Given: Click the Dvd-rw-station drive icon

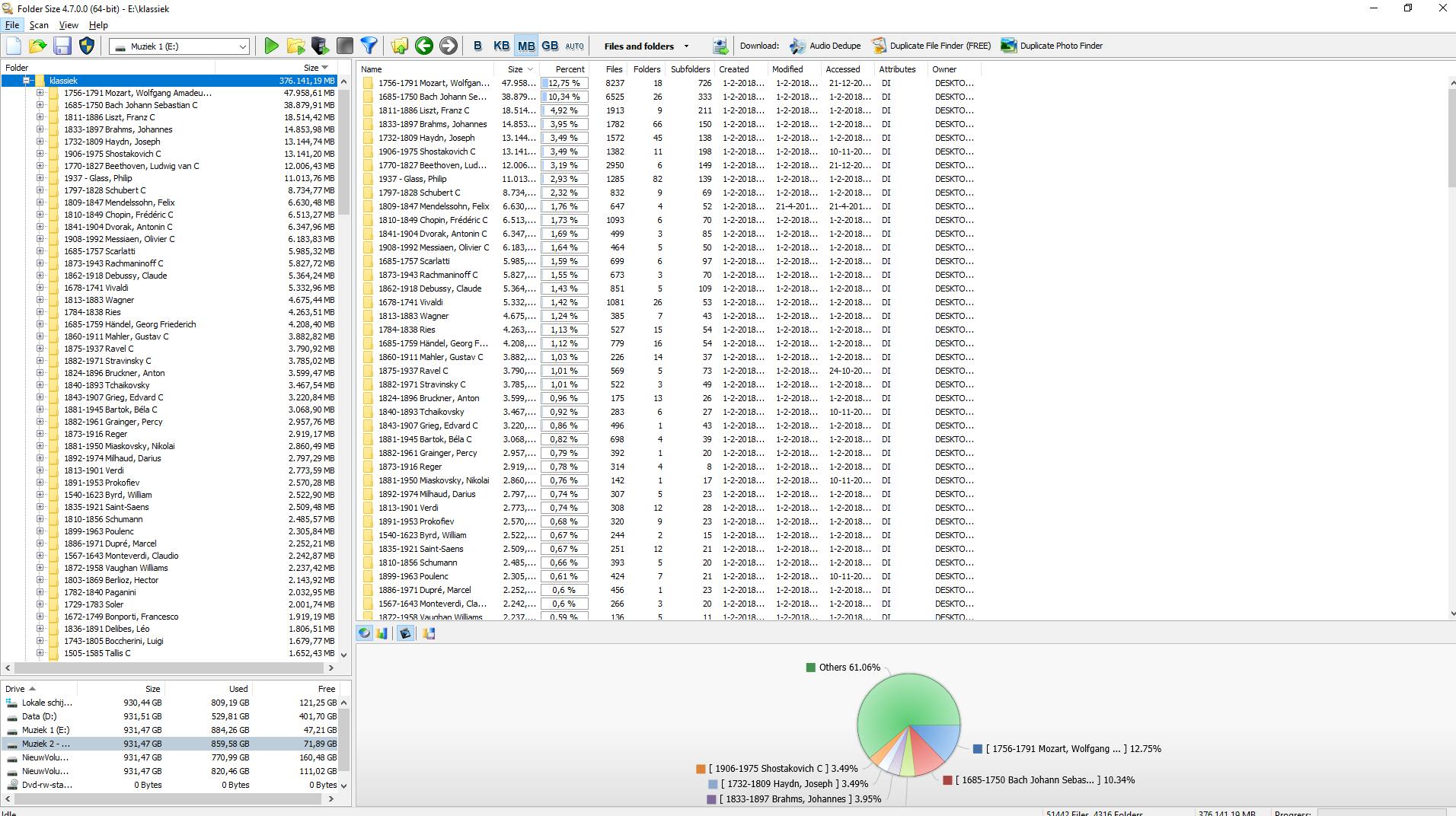Looking at the screenshot, I should click(x=12, y=785).
